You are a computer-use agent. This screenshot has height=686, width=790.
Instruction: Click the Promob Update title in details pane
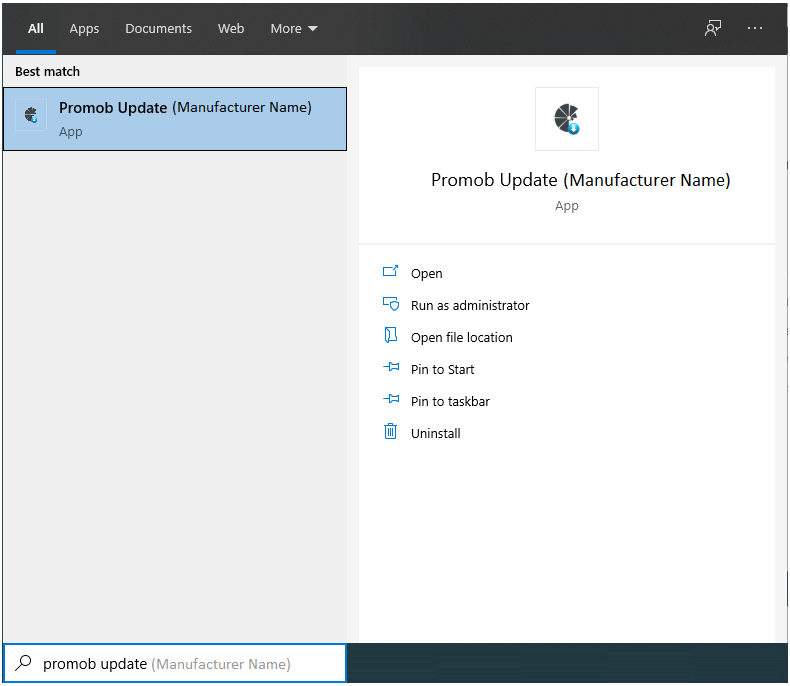[580, 180]
